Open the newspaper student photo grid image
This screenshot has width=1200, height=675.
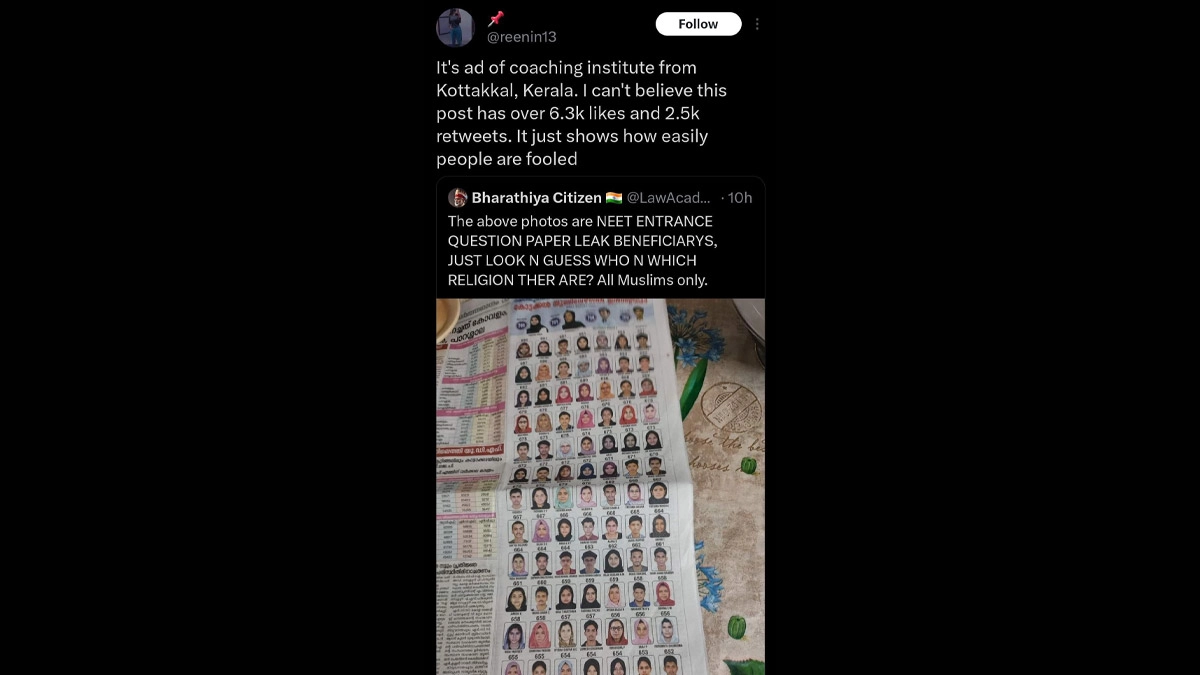(x=600, y=487)
